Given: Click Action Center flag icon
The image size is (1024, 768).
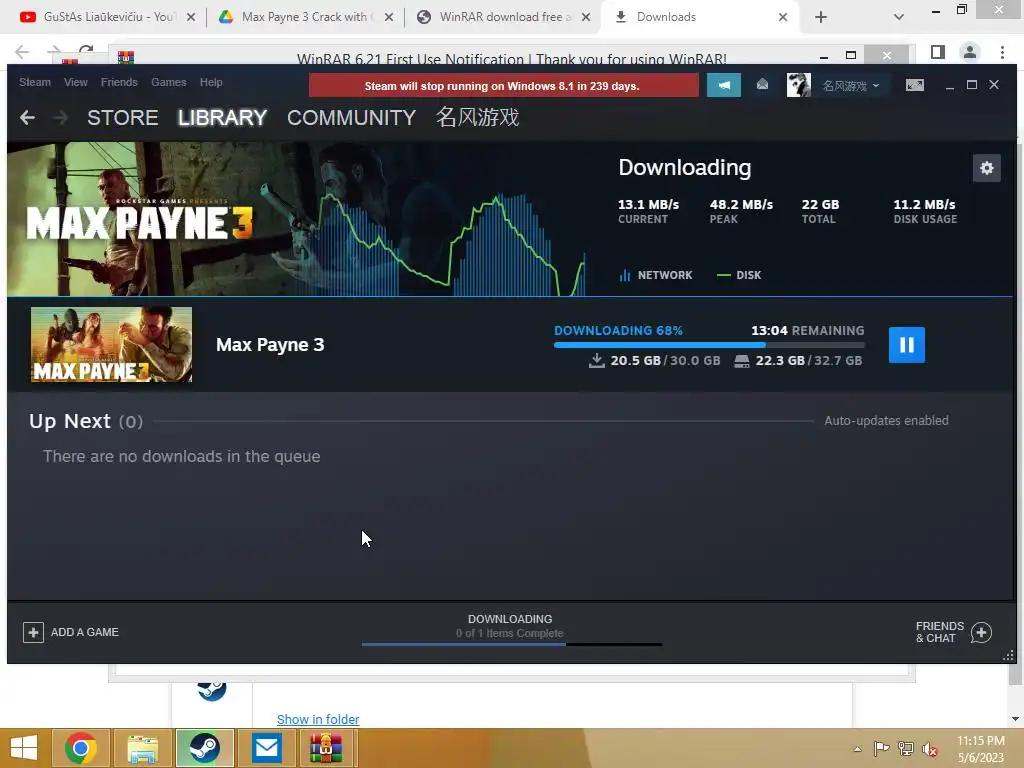Looking at the screenshot, I should coord(881,749).
